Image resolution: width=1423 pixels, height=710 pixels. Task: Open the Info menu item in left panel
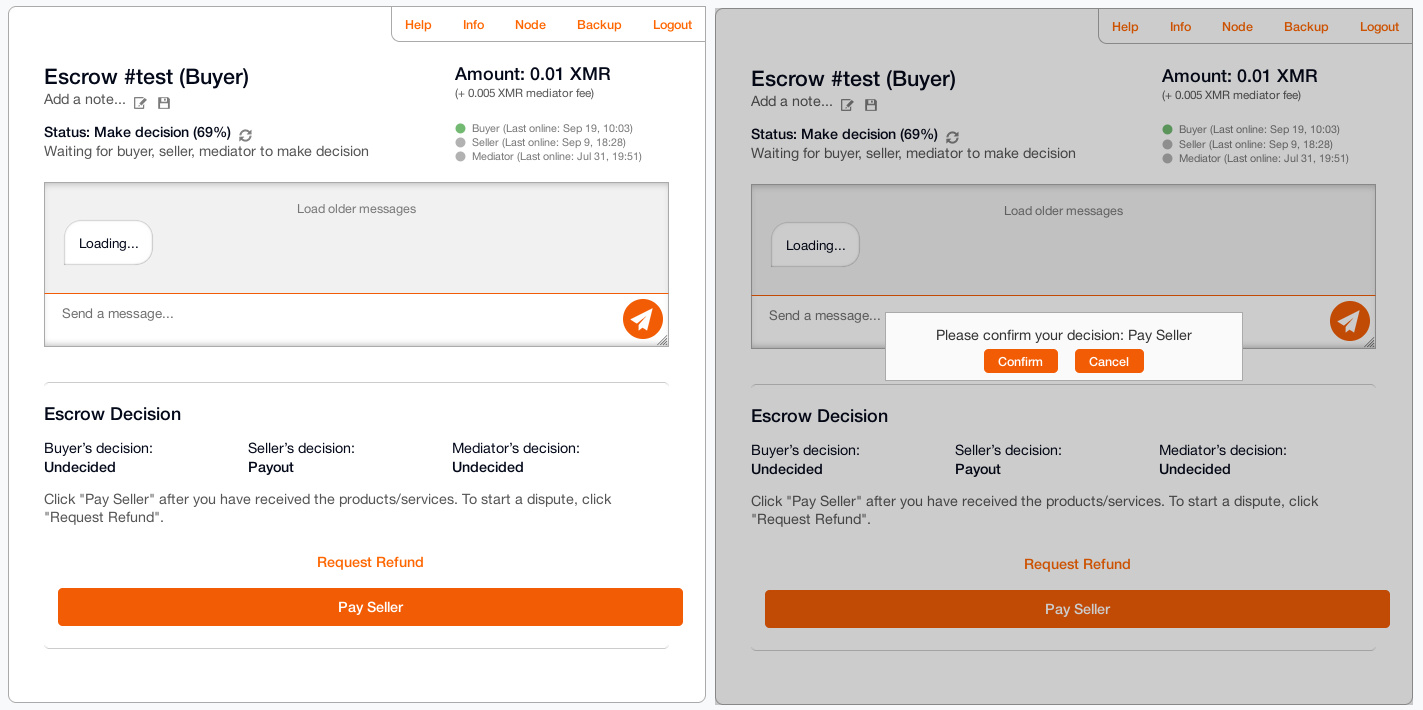click(x=473, y=25)
